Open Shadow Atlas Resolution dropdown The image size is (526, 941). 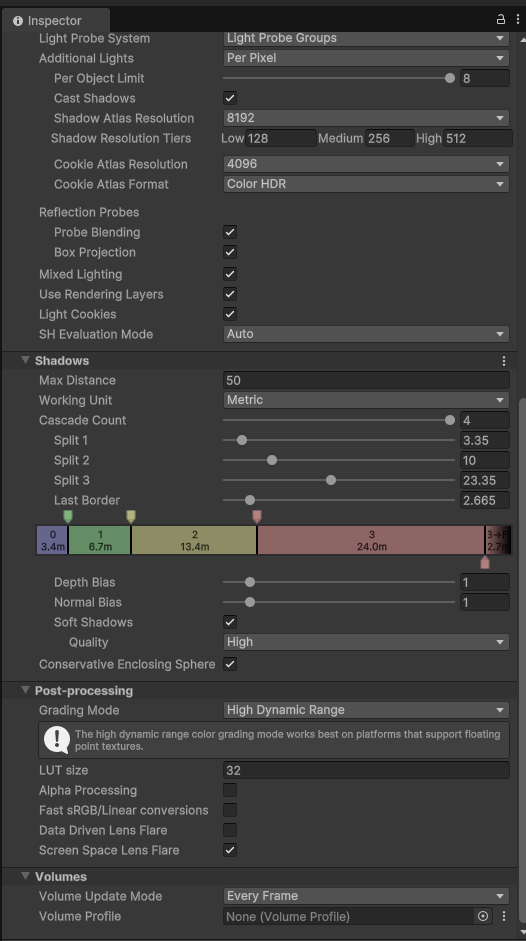366,118
